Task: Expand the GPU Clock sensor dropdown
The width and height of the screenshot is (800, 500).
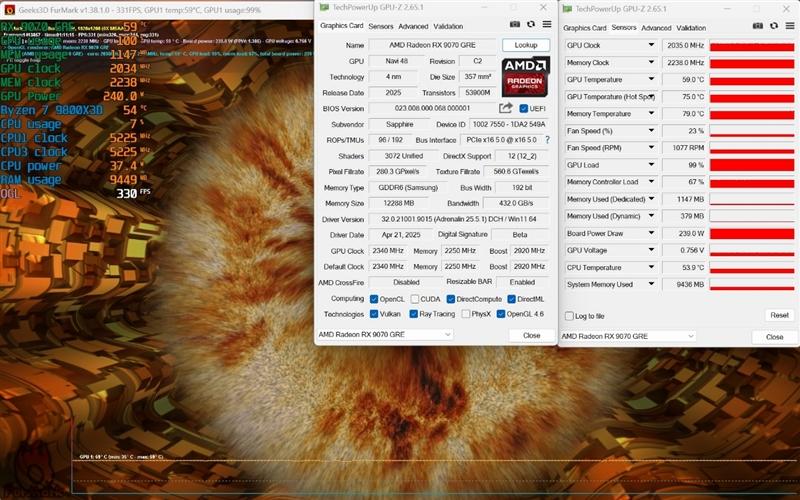Action: click(651, 45)
